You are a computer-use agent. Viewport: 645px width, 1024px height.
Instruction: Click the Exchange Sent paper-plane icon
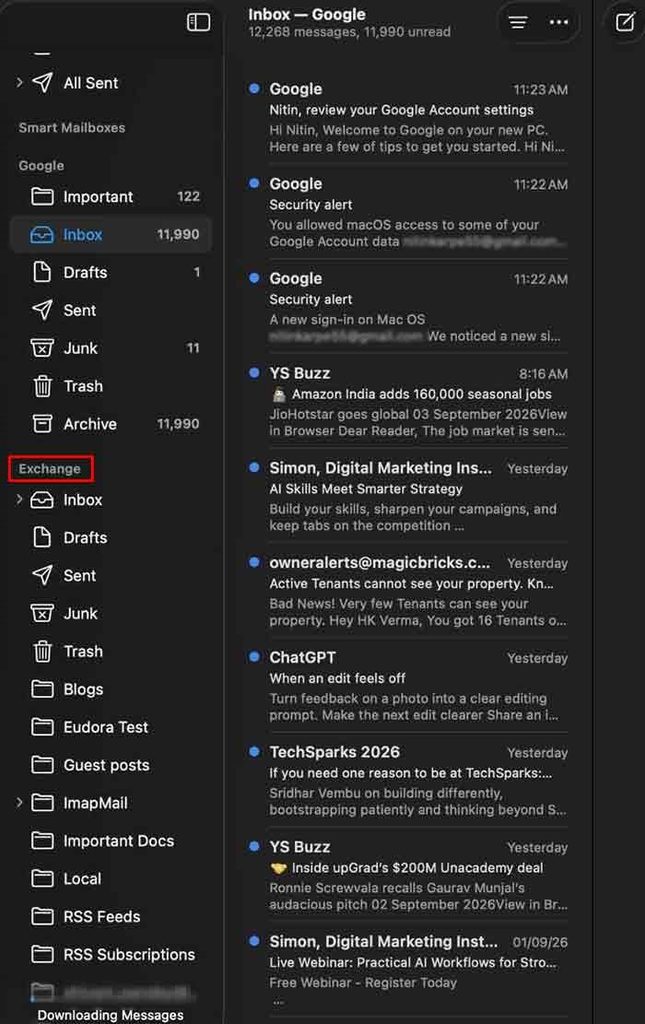[42, 575]
